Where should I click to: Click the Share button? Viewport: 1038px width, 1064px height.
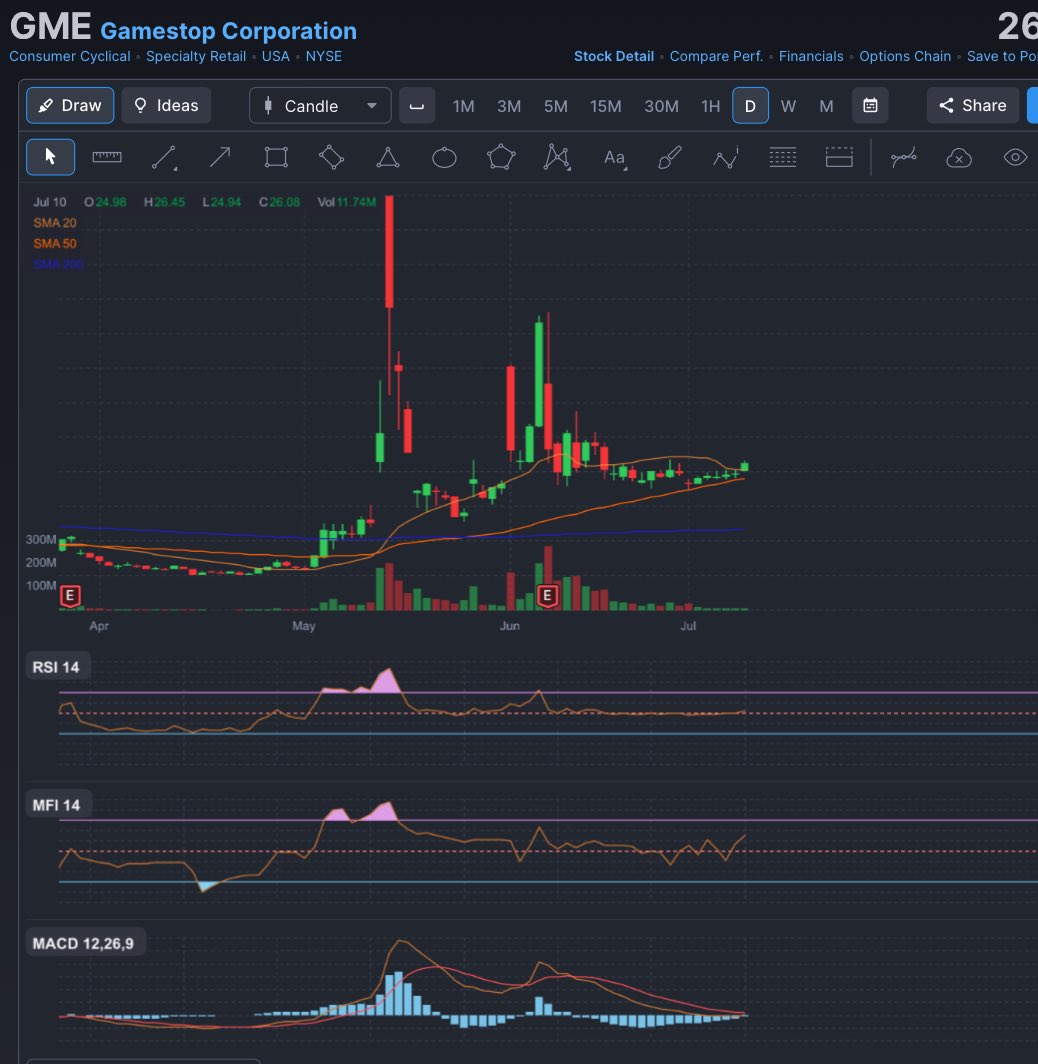(973, 105)
